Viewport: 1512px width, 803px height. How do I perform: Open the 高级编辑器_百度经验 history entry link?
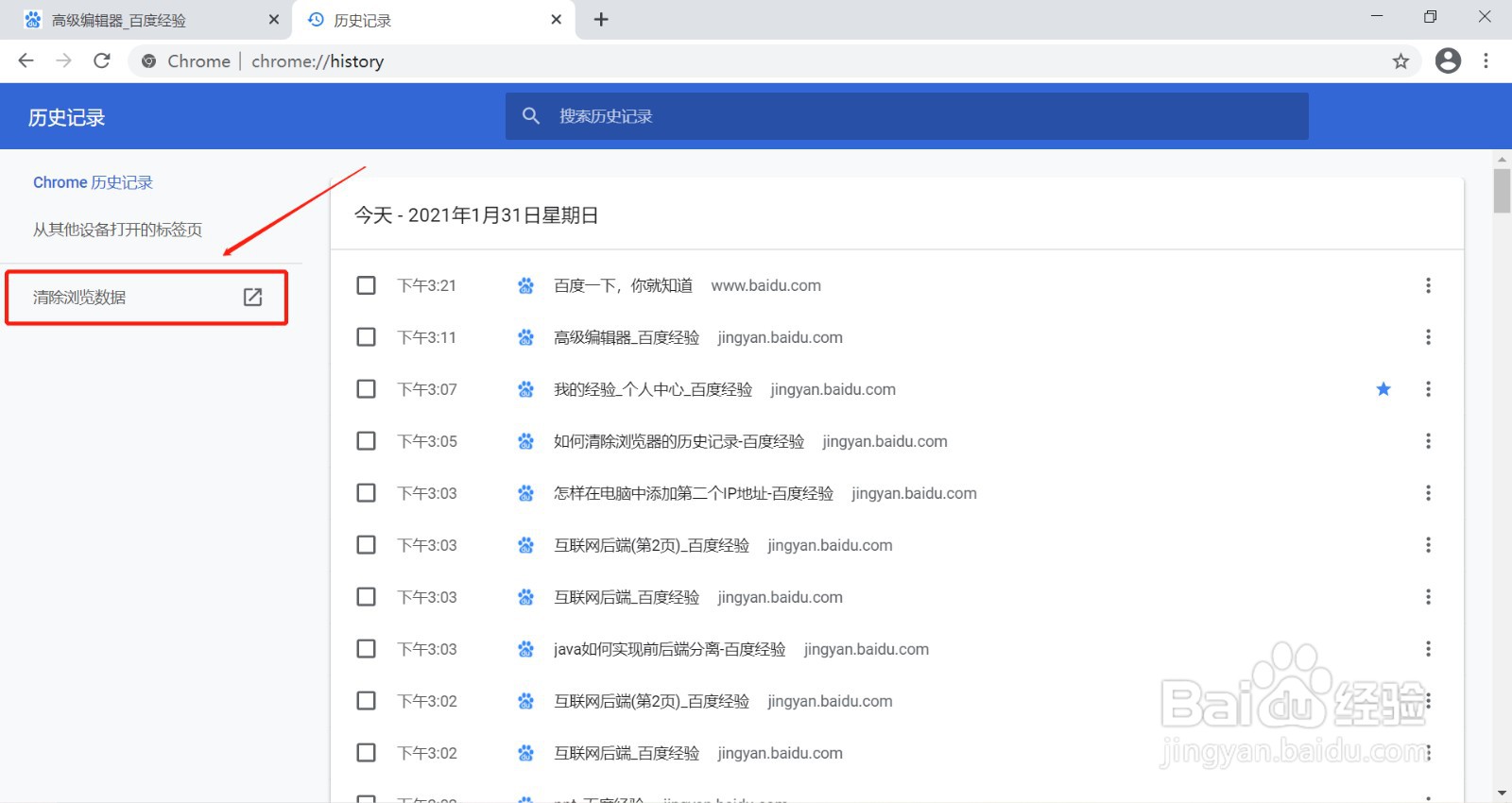pyautogui.click(x=627, y=337)
